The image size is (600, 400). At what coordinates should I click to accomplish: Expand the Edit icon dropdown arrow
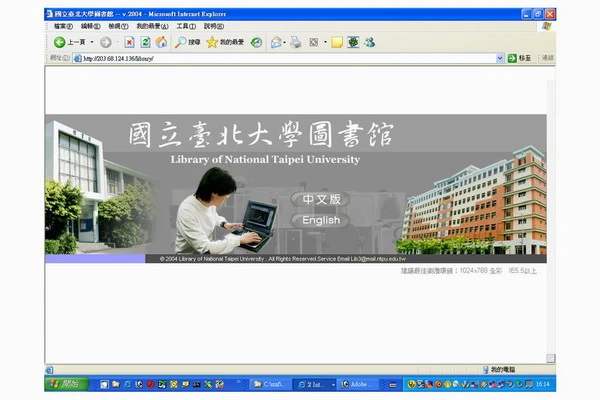click(325, 42)
